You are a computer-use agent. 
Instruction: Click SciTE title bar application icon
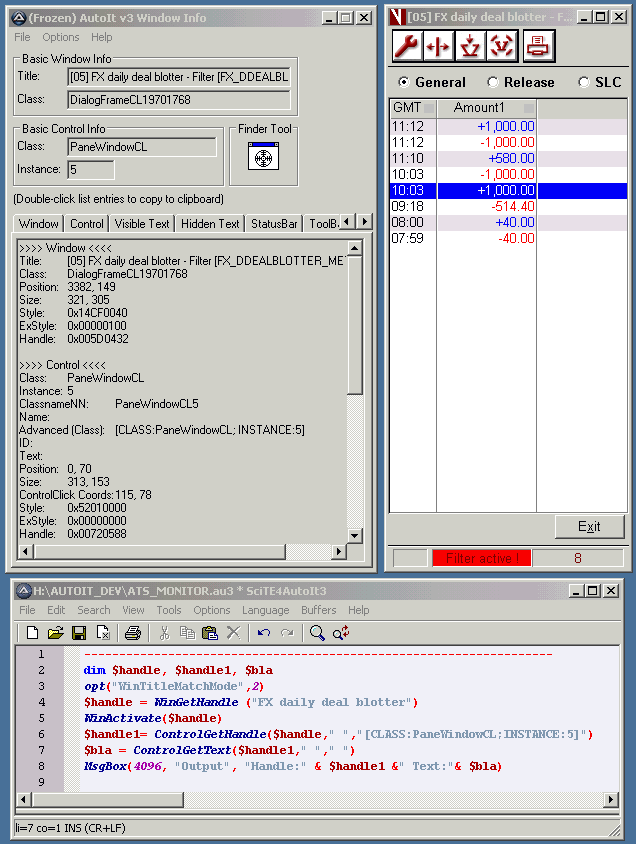[24, 591]
